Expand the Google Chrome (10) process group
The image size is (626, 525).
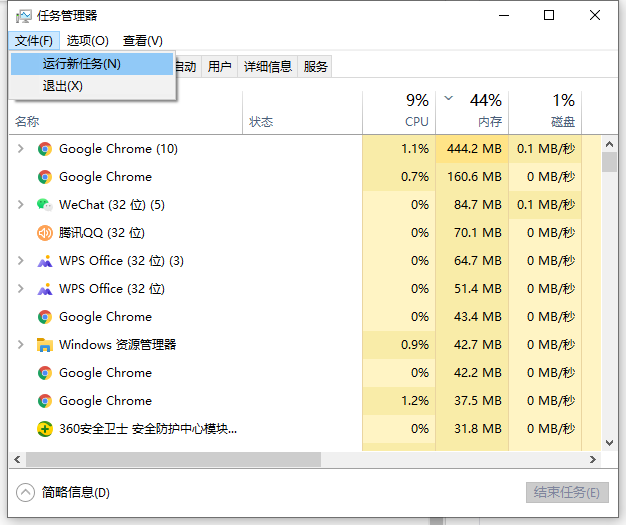[x=21, y=149]
